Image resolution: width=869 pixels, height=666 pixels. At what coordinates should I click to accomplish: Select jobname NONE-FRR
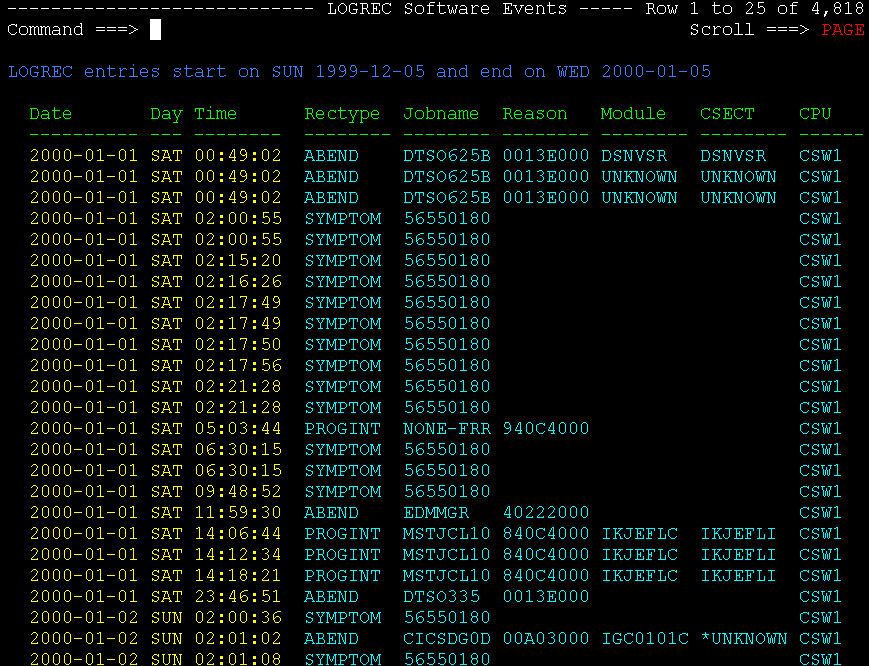pyautogui.click(x=447, y=429)
